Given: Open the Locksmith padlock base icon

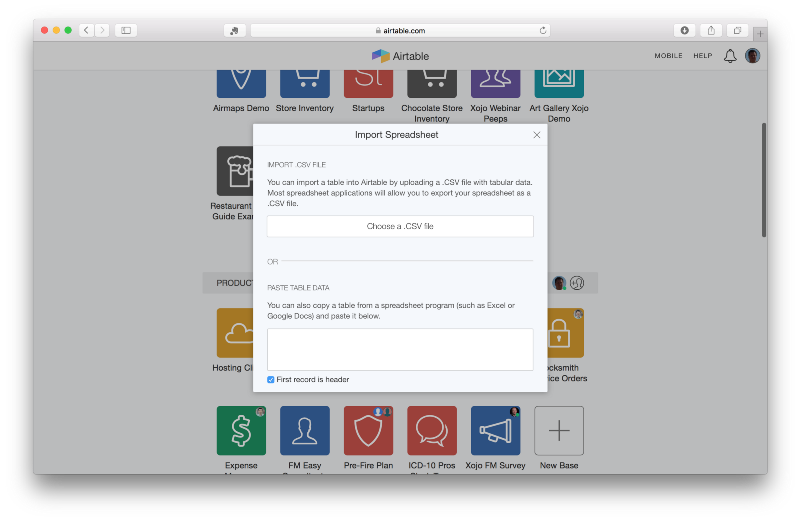Looking at the screenshot, I should click(565, 333).
